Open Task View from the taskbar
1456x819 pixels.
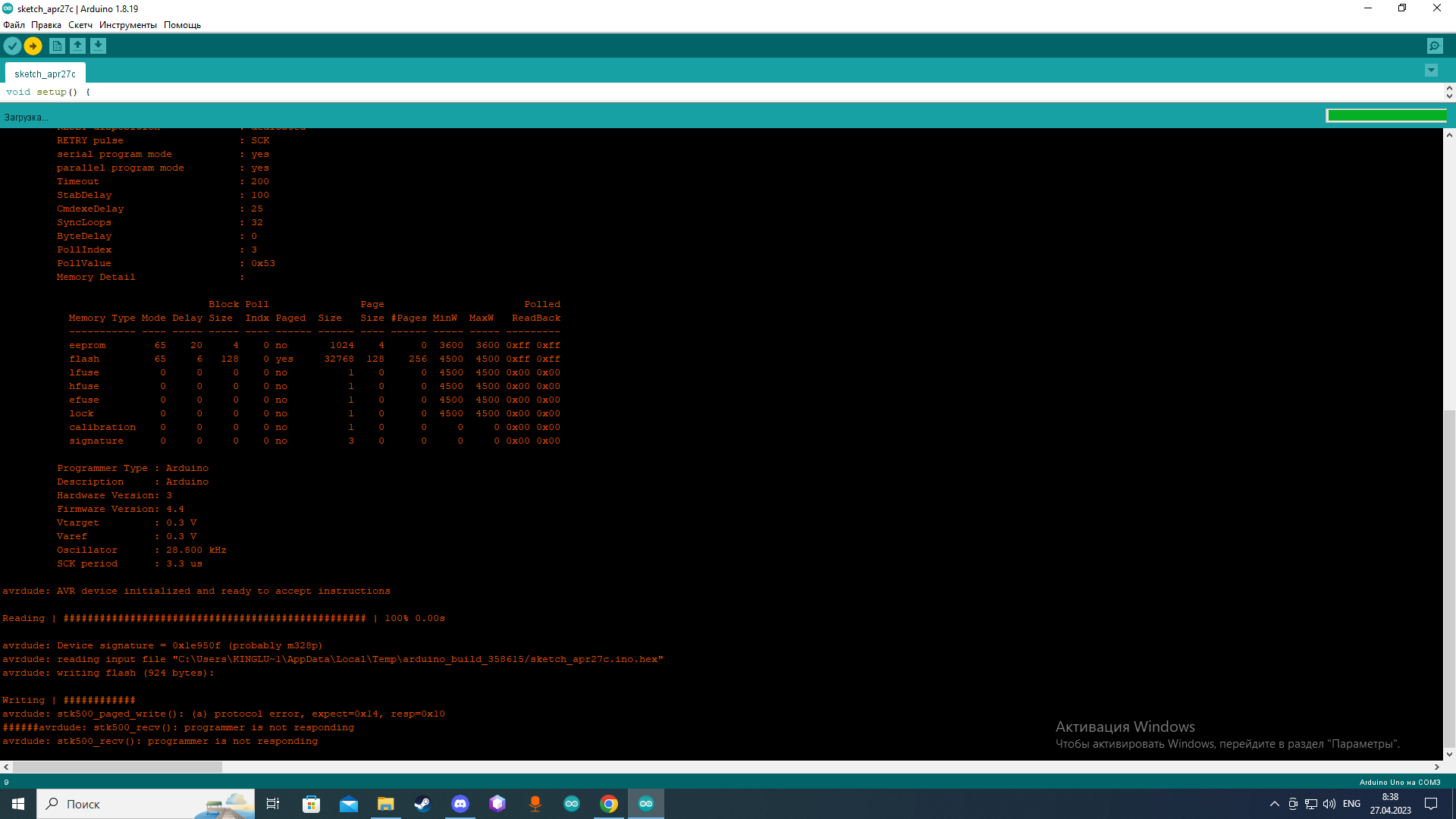pos(273,804)
